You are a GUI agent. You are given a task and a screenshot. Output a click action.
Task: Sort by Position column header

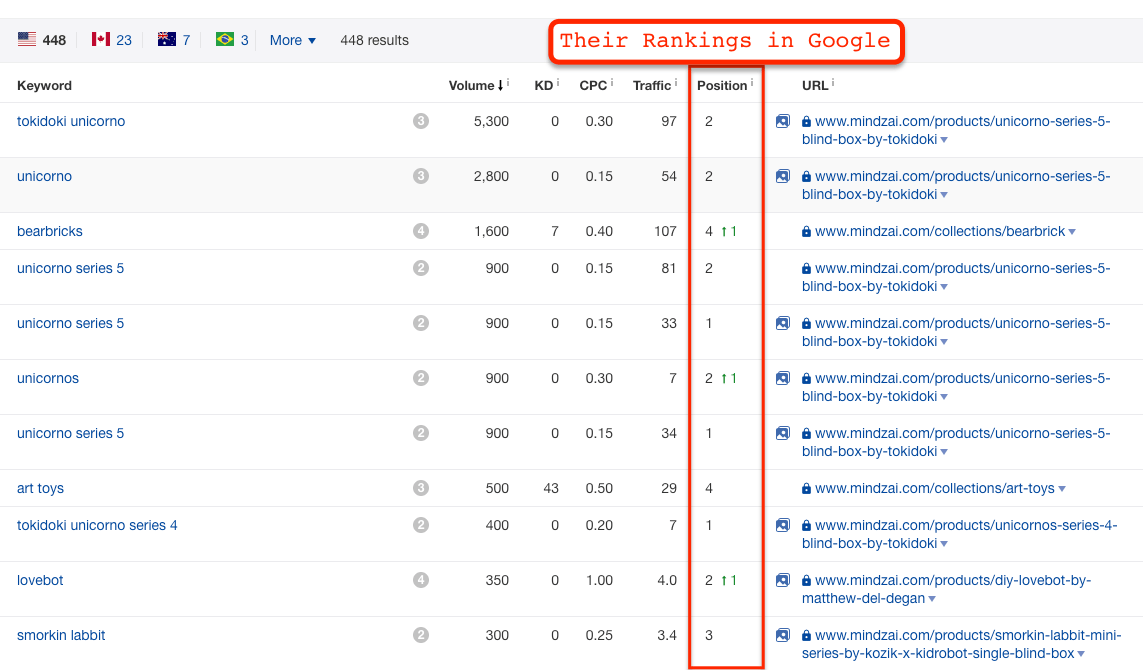[x=722, y=85]
